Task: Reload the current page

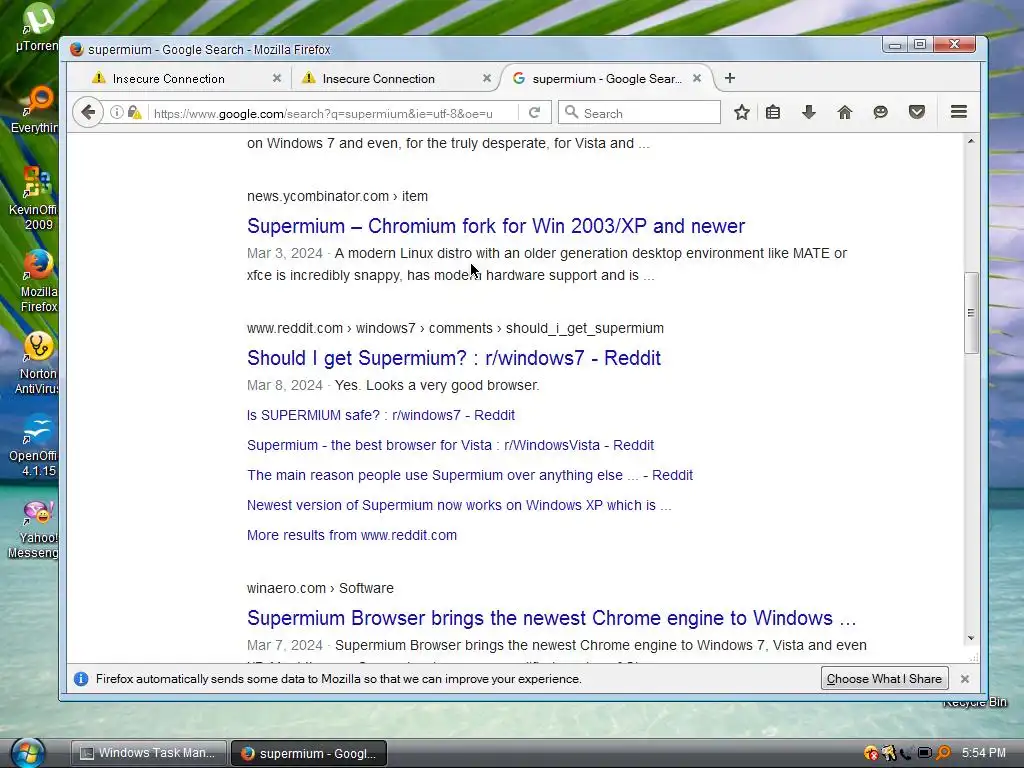Action: [x=534, y=112]
